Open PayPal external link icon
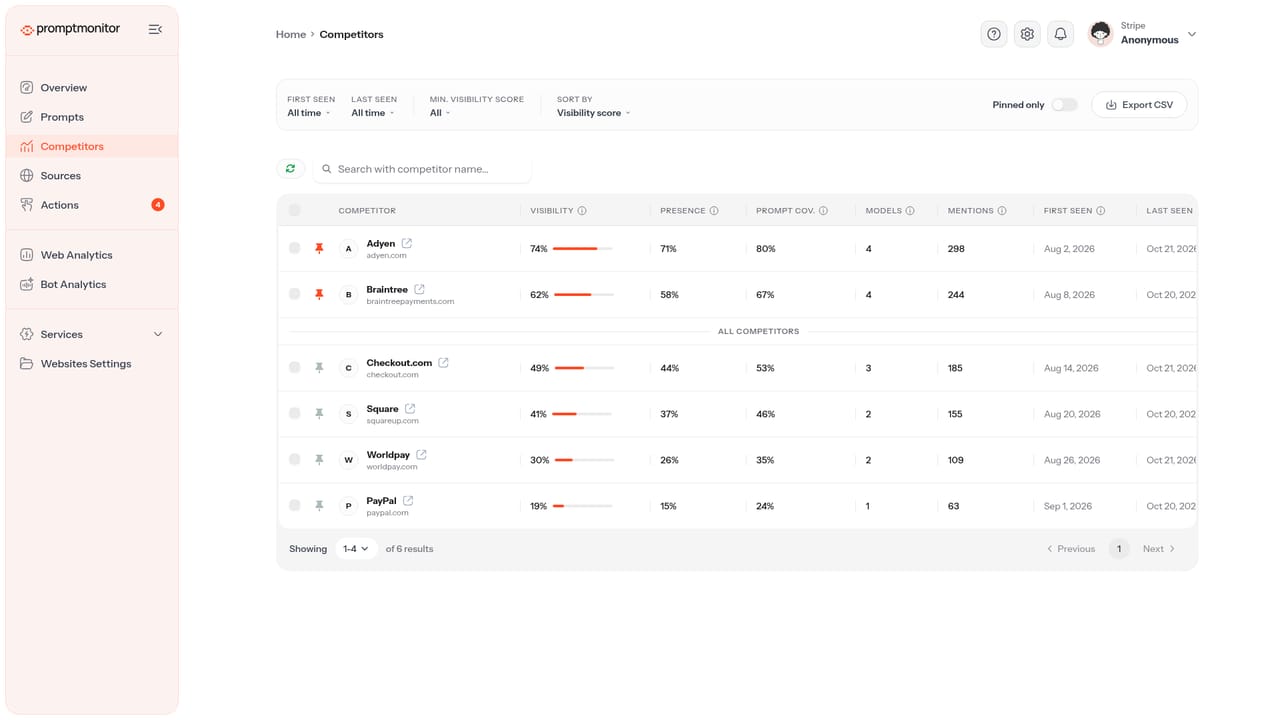1280x720 pixels. tap(408, 500)
